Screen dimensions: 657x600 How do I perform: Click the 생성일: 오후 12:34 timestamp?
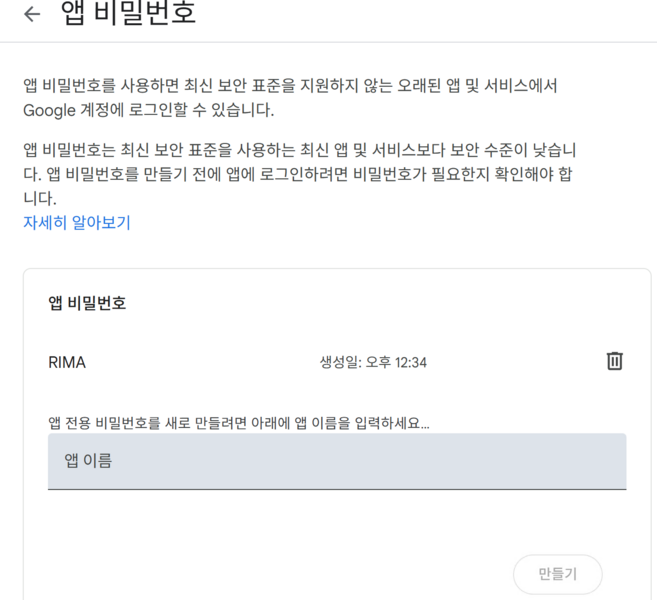pyautogui.click(x=373, y=362)
